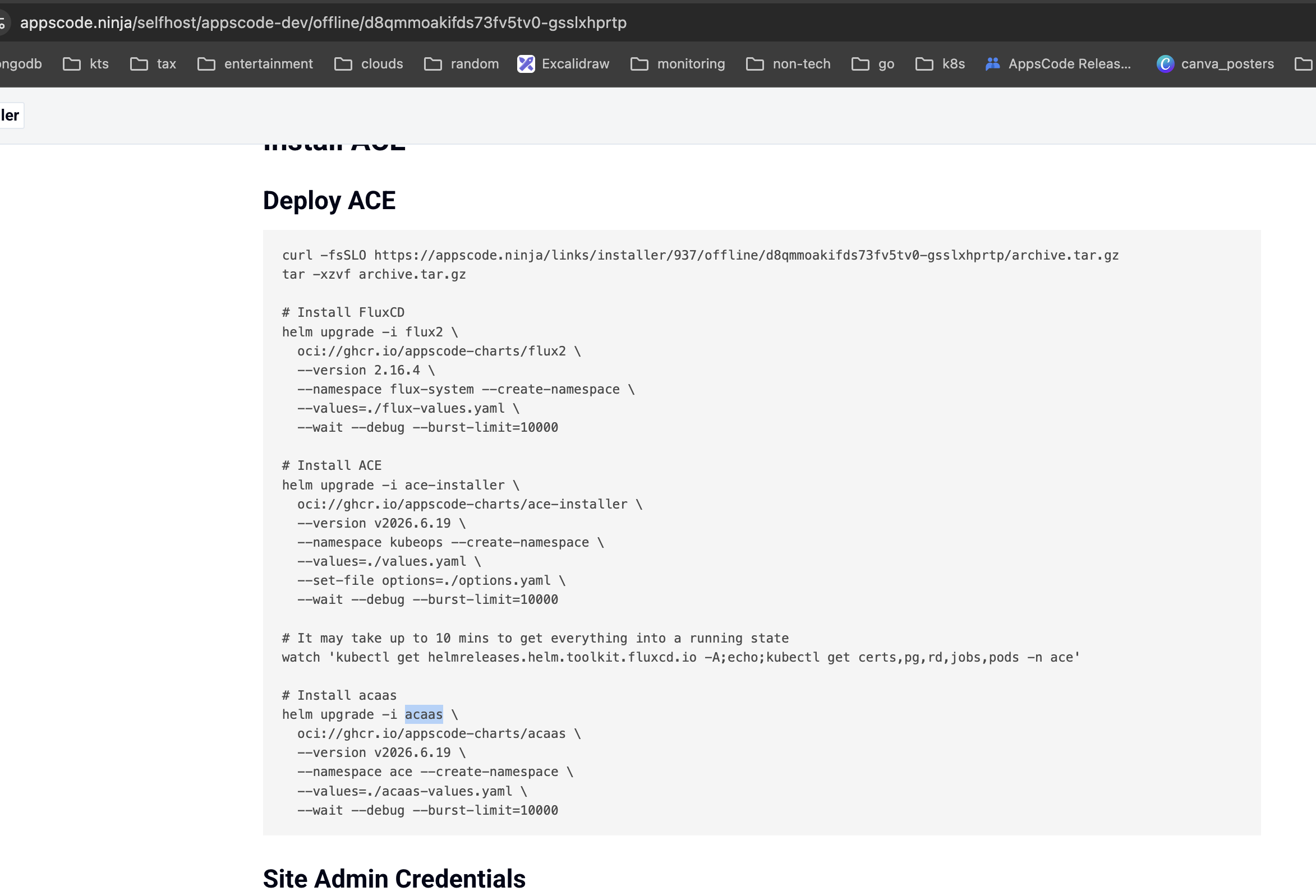Viewport: 1316px width, 896px height.
Task: Click the Deploy ACE heading
Action: pyautogui.click(x=329, y=200)
